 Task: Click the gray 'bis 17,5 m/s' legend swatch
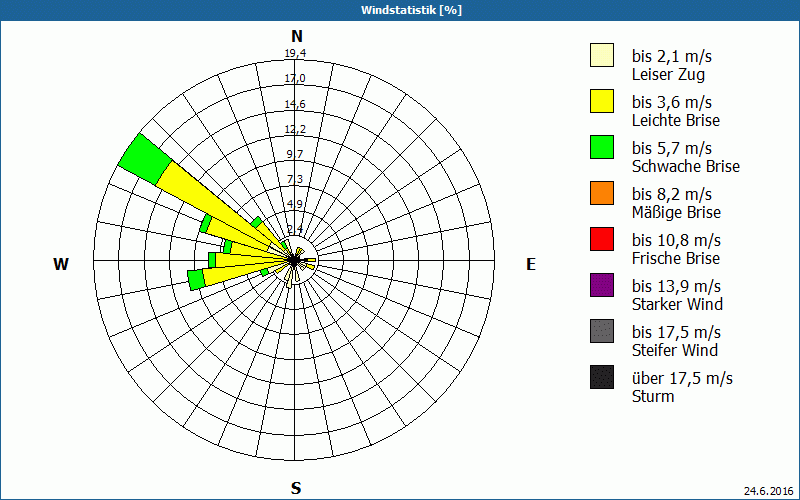[x=602, y=331]
